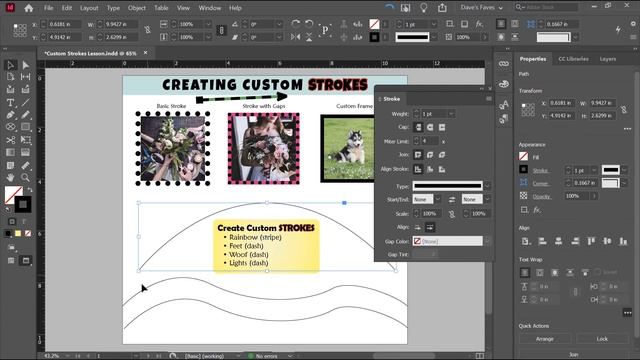Screen dimensions: 640x360
Task: Set the Butt cap option in Stroke panel
Action: [418, 127]
